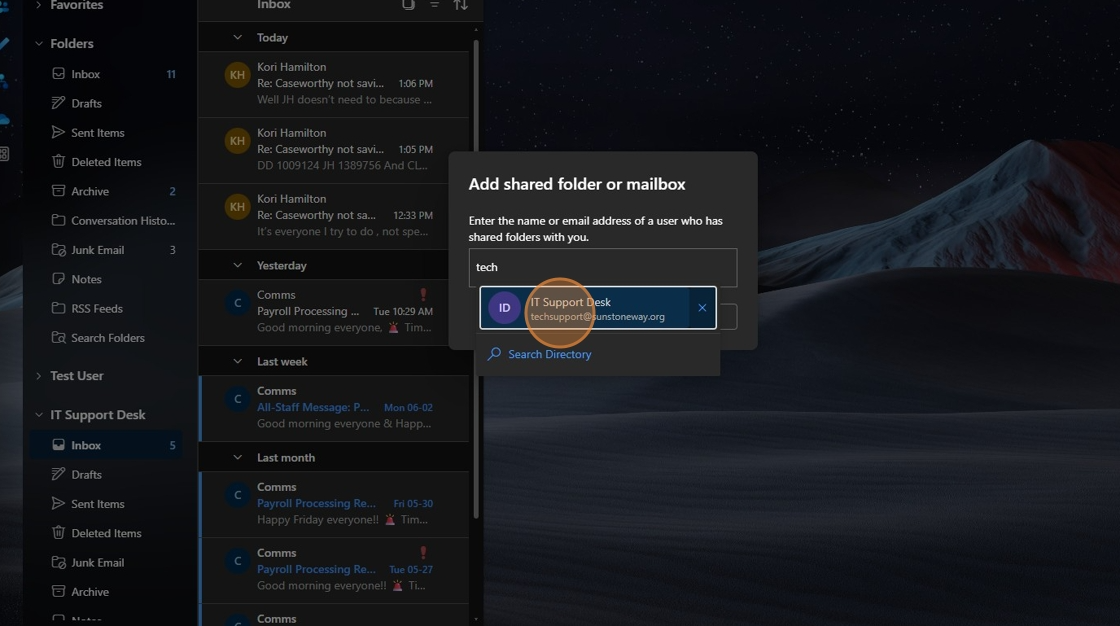The height and width of the screenshot is (626, 1120).
Task: Click KH avatar on 1:05 PM email
Action: pos(237,141)
